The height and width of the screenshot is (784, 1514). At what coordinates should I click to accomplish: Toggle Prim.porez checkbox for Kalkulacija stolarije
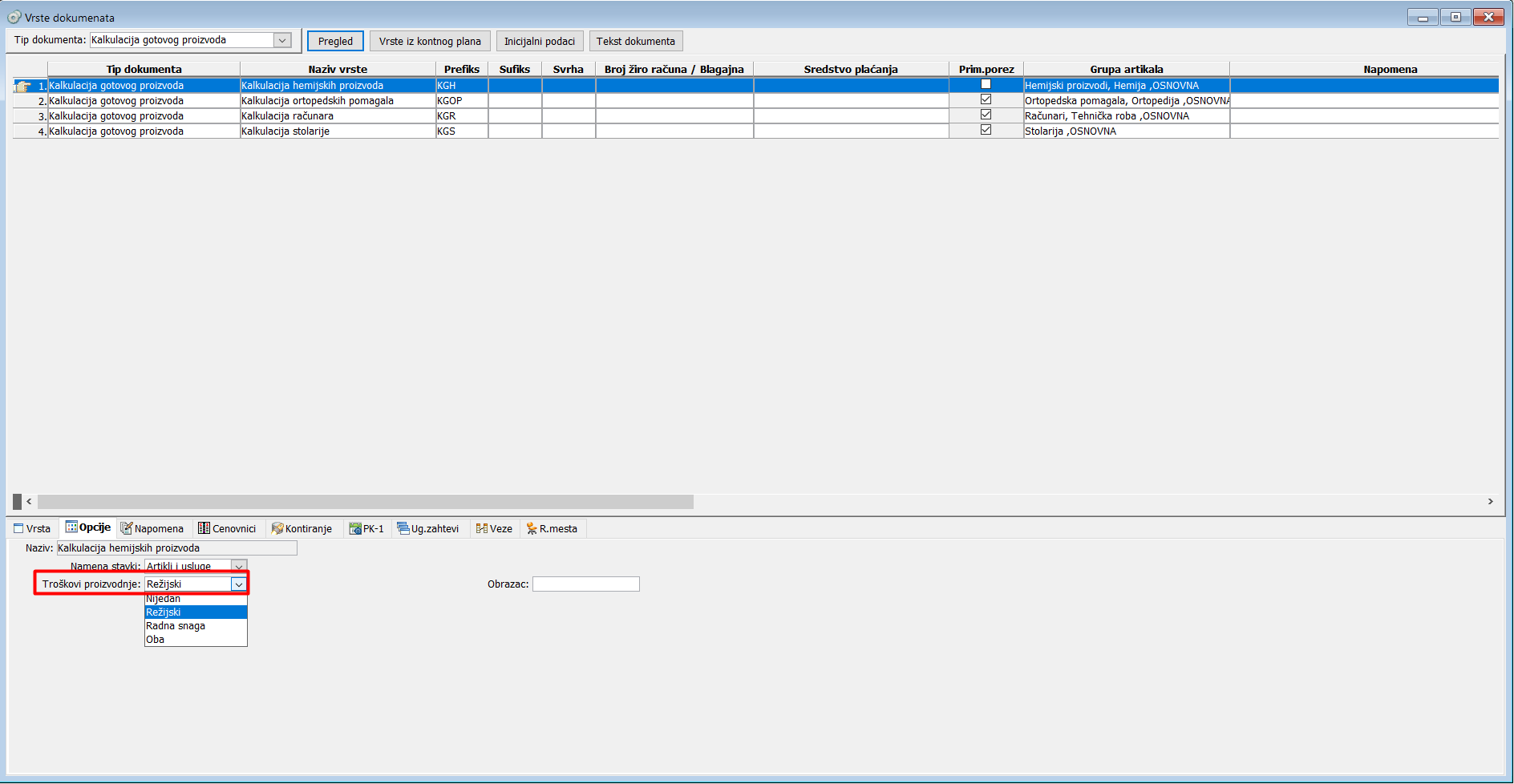[x=986, y=130]
